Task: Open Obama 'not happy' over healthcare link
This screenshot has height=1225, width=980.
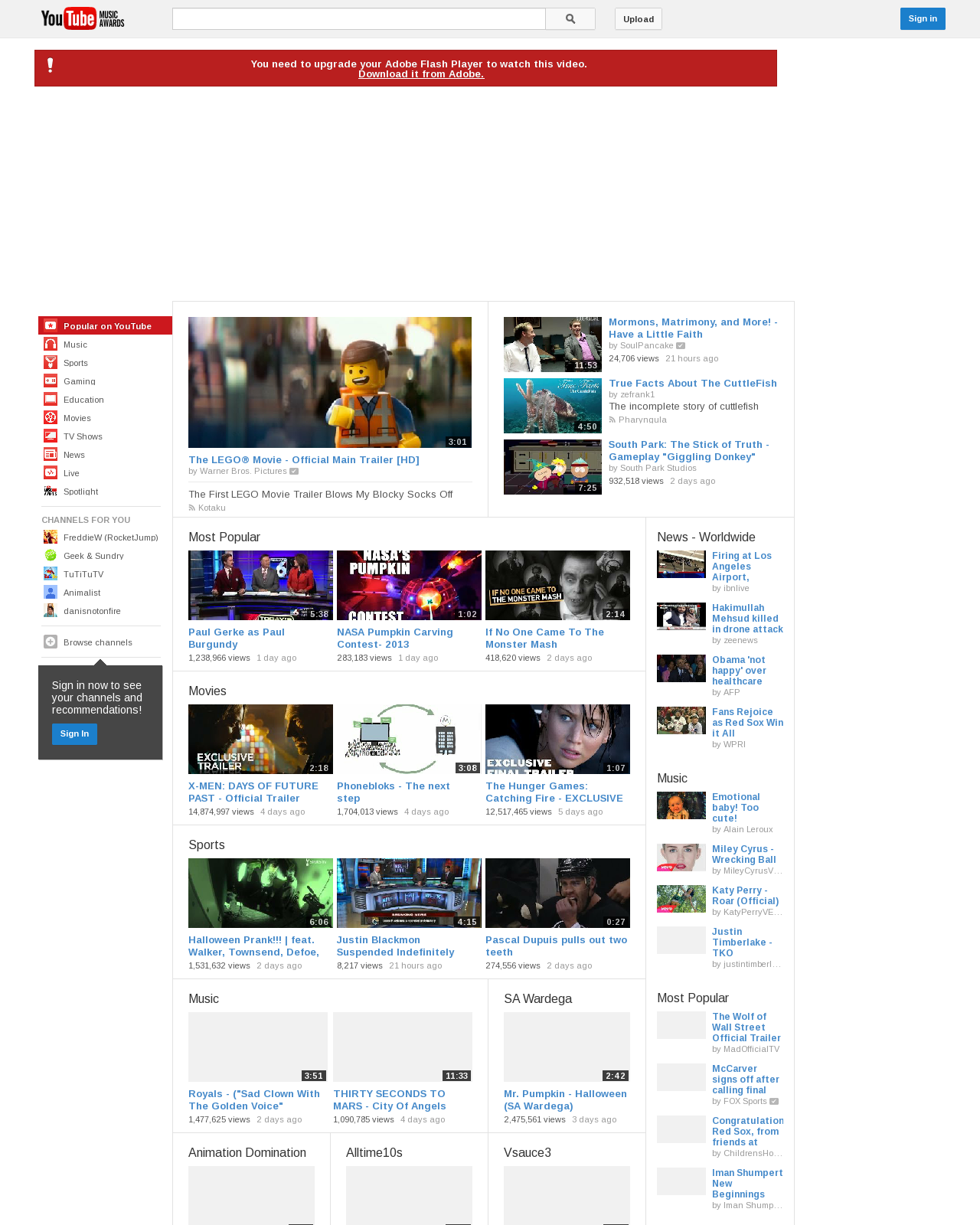Action: click(739, 671)
